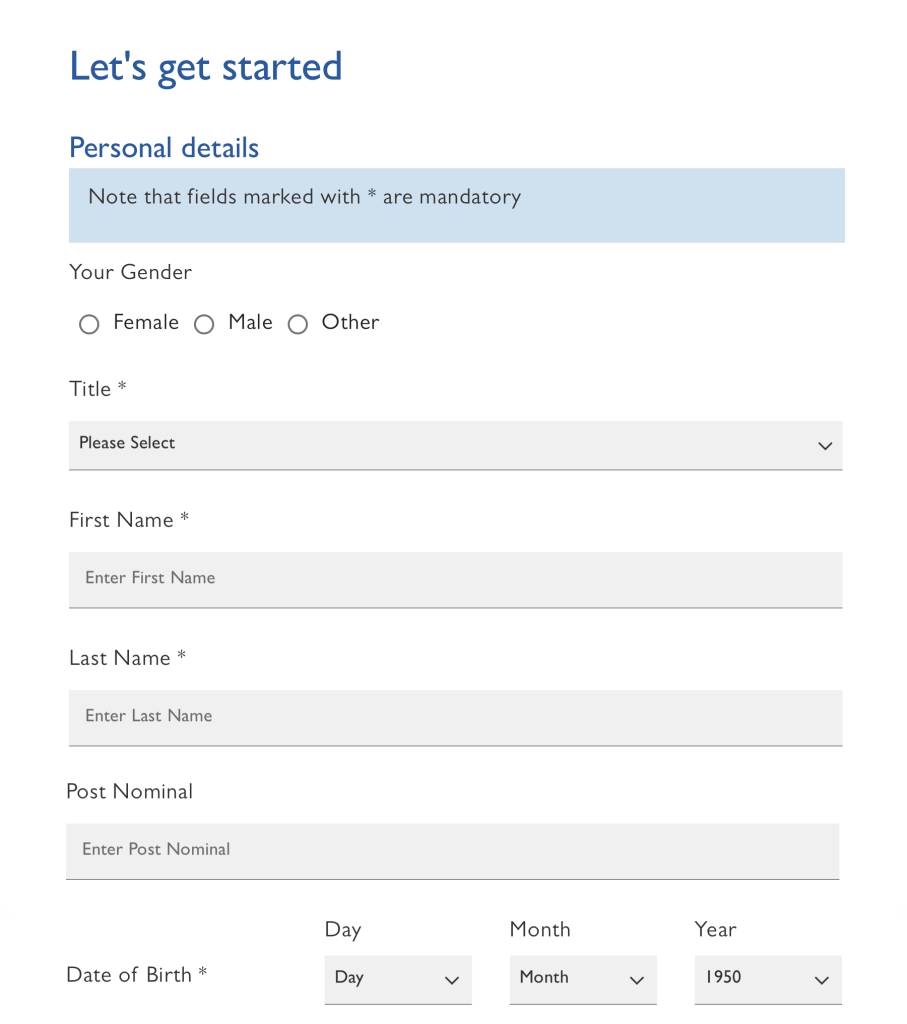The image size is (907, 1024).
Task: Click the Other label text
Action: 350,323
